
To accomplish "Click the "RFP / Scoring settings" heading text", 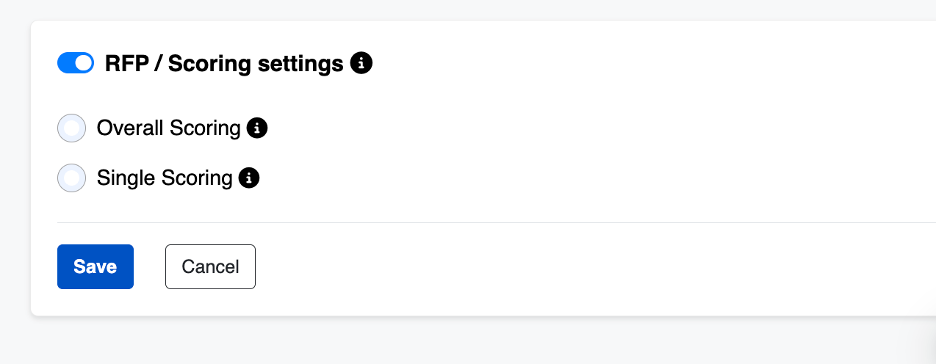I will tap(224, 63).
